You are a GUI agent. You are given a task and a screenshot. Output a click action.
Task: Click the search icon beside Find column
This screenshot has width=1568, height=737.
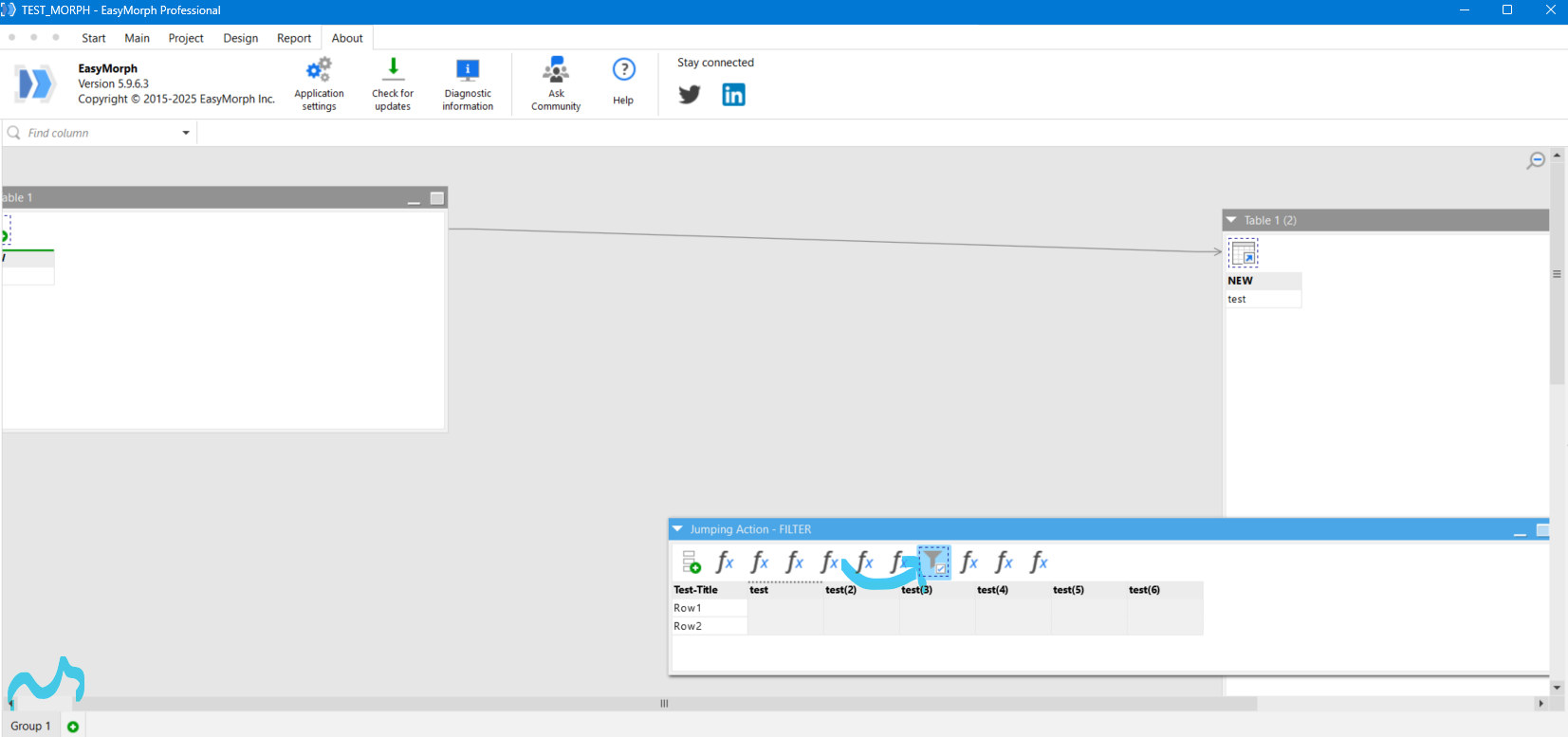click(14, 133)
